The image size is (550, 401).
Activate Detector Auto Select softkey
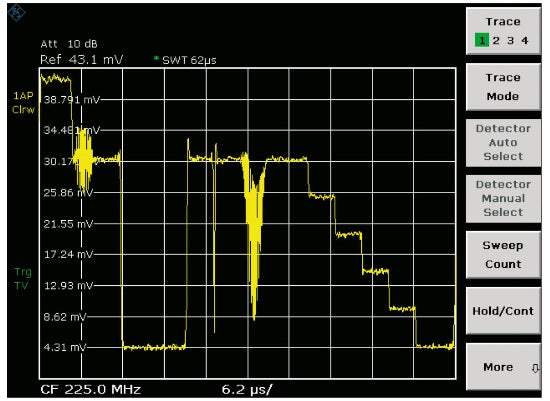[x=503, y=143]
